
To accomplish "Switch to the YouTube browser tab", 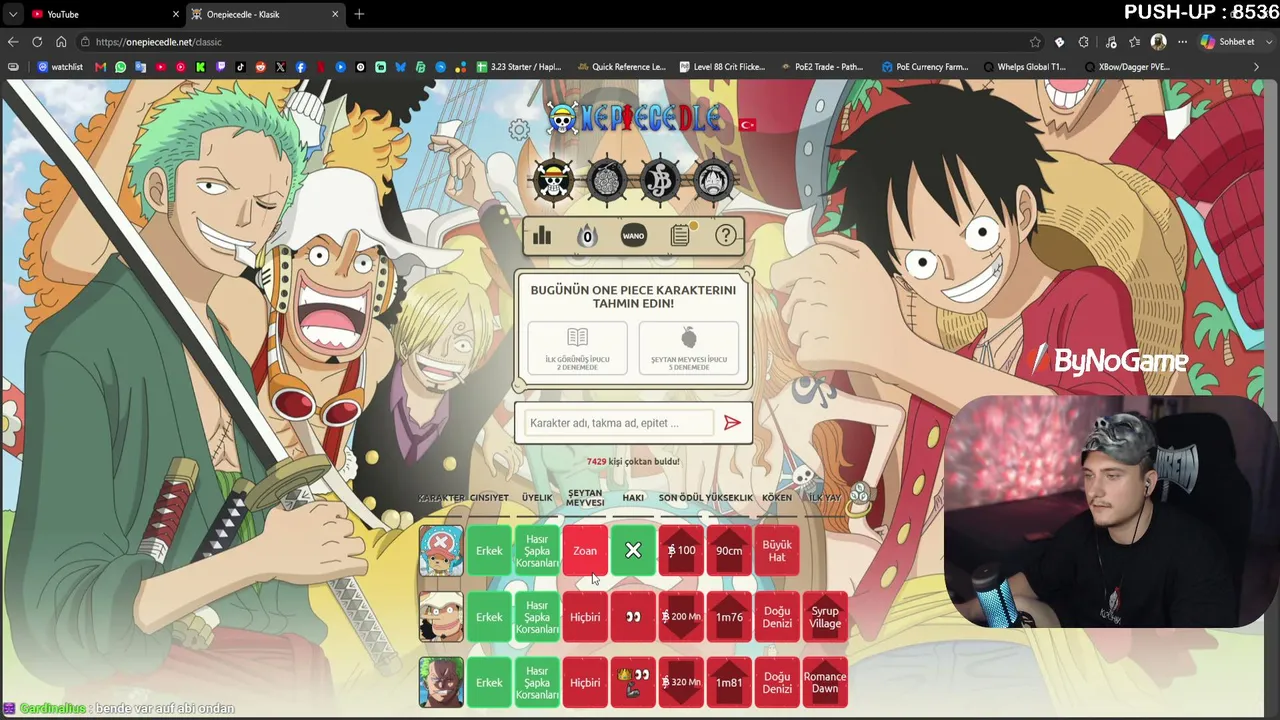I will pyautogui.click(x=103, y=14).
